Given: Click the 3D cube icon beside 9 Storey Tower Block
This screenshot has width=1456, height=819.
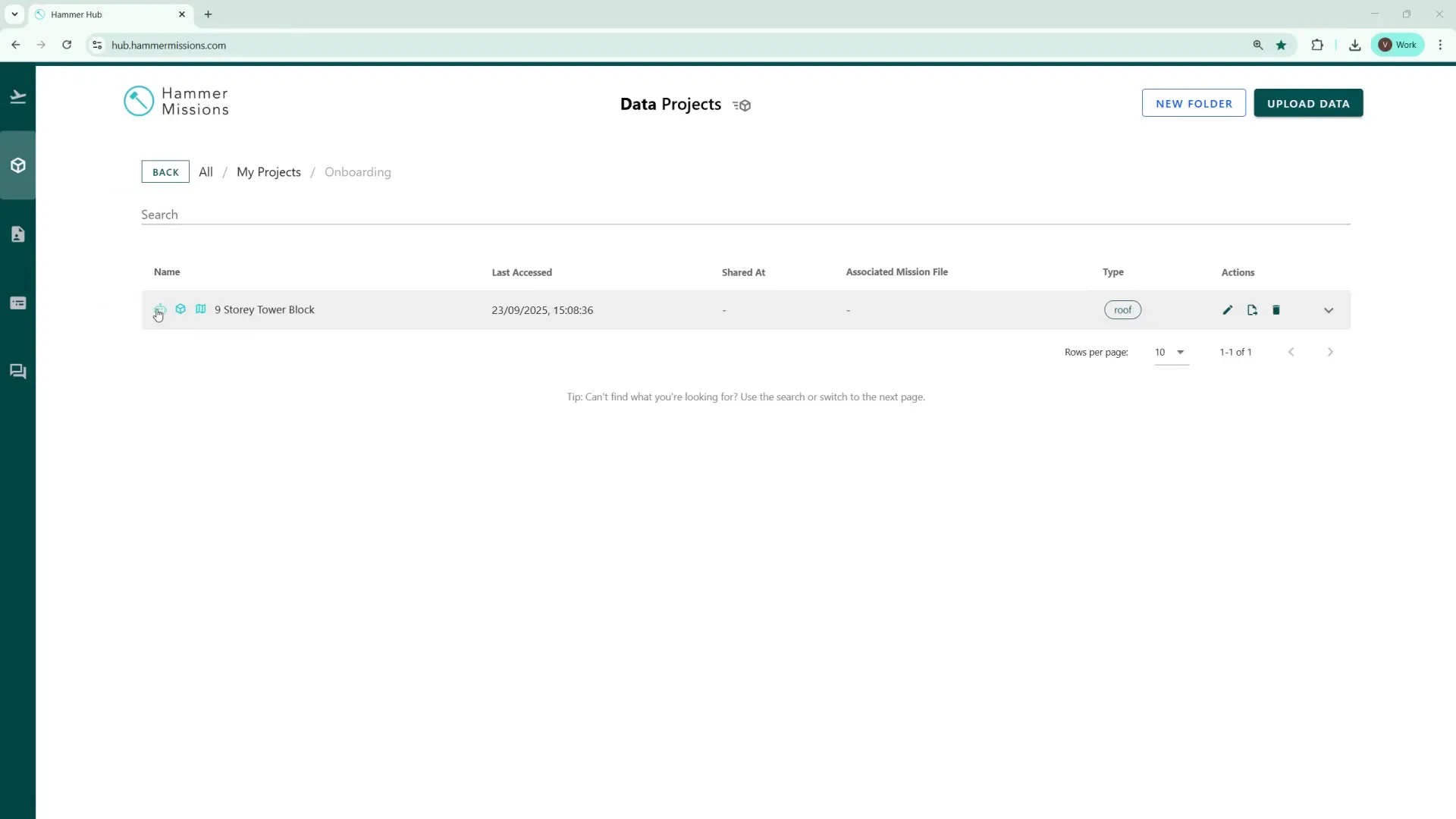Looking at the screenshot, I should pos(180,309).
